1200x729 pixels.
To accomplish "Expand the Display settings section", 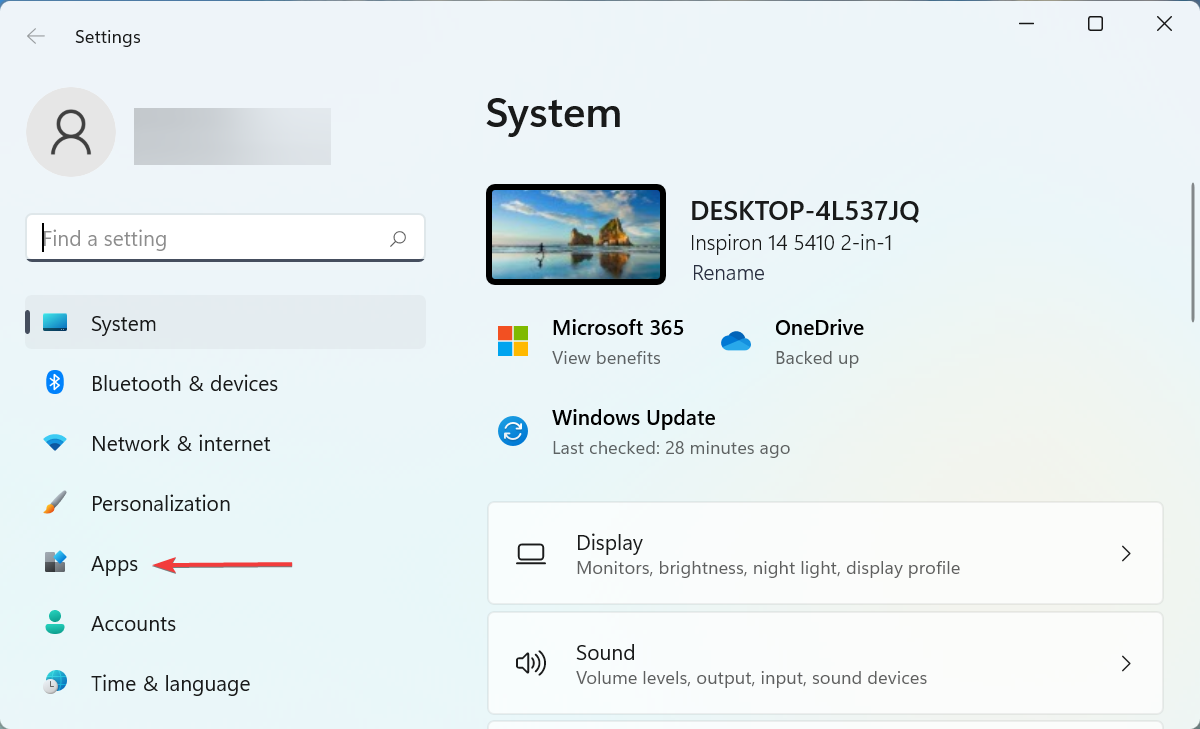I will pyautogui.click(x=825, y=553).
